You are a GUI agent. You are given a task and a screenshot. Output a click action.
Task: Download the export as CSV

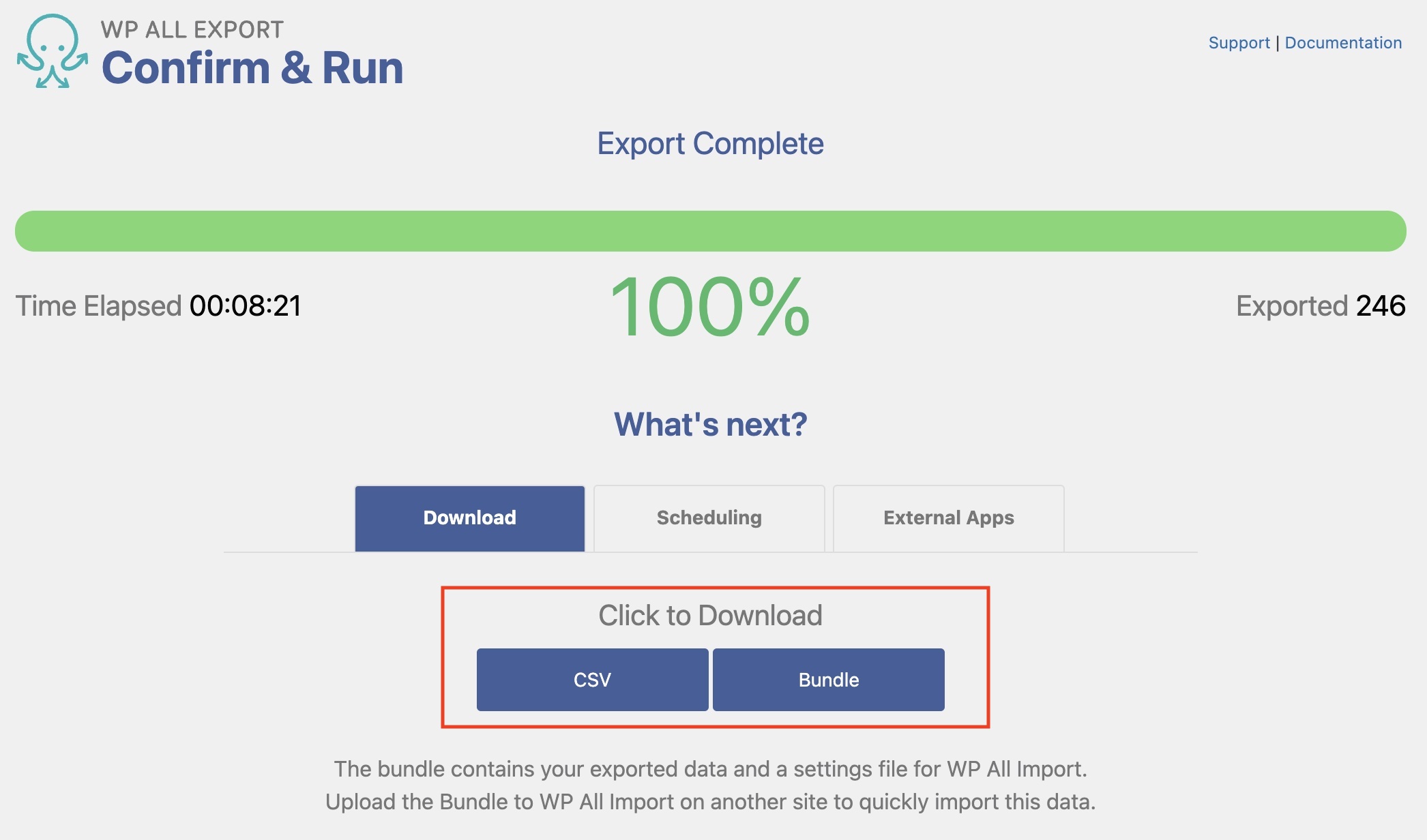click(x=592, y=680)
